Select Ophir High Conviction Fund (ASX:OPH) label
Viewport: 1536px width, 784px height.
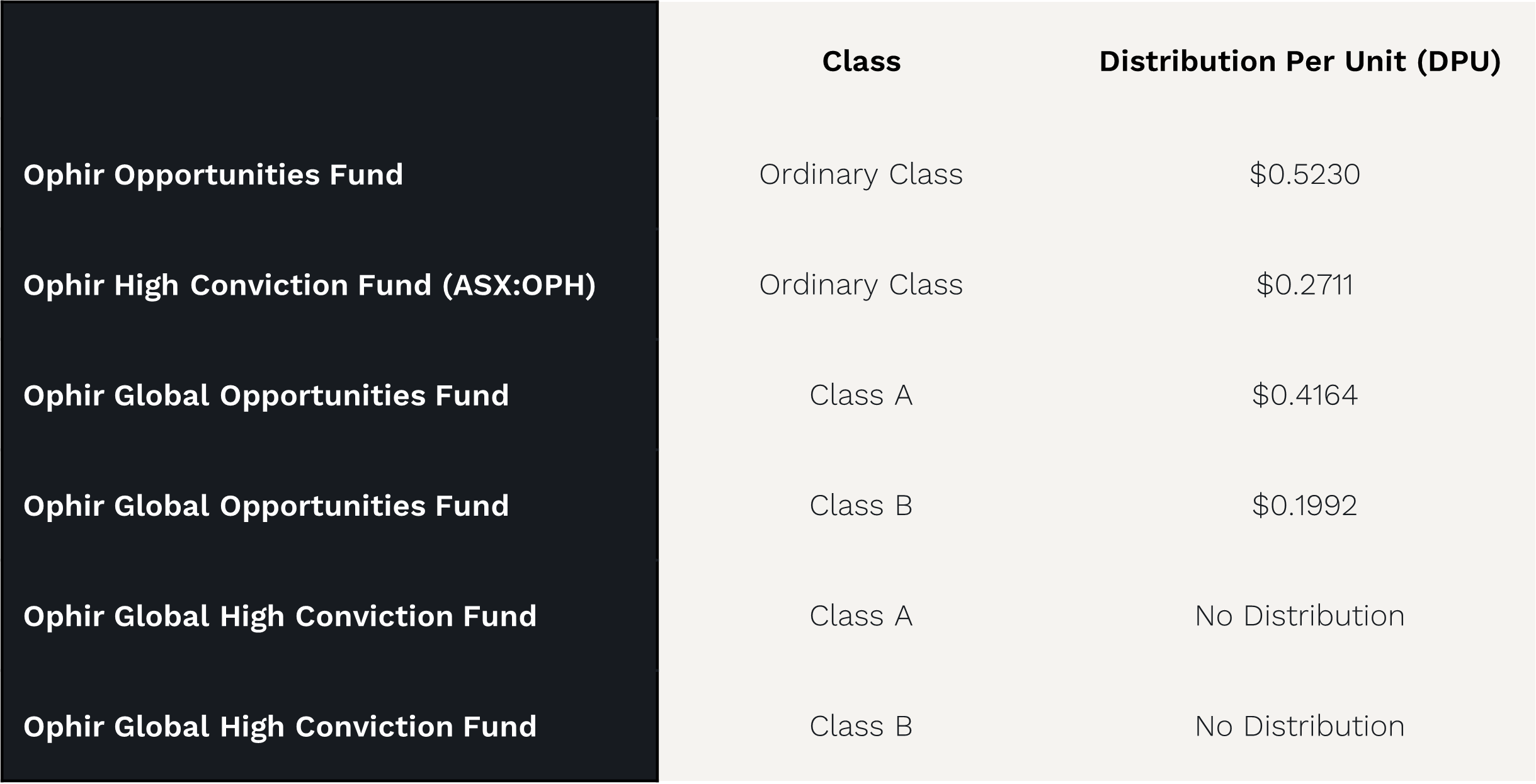click(309, 286)
